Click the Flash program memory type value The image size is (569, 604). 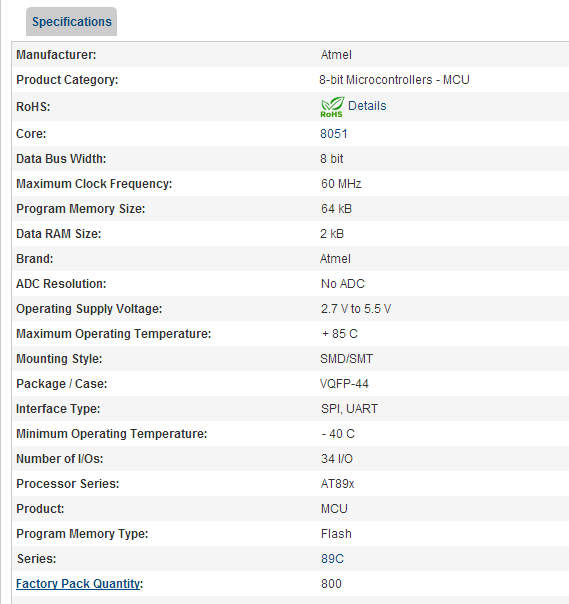336,534
